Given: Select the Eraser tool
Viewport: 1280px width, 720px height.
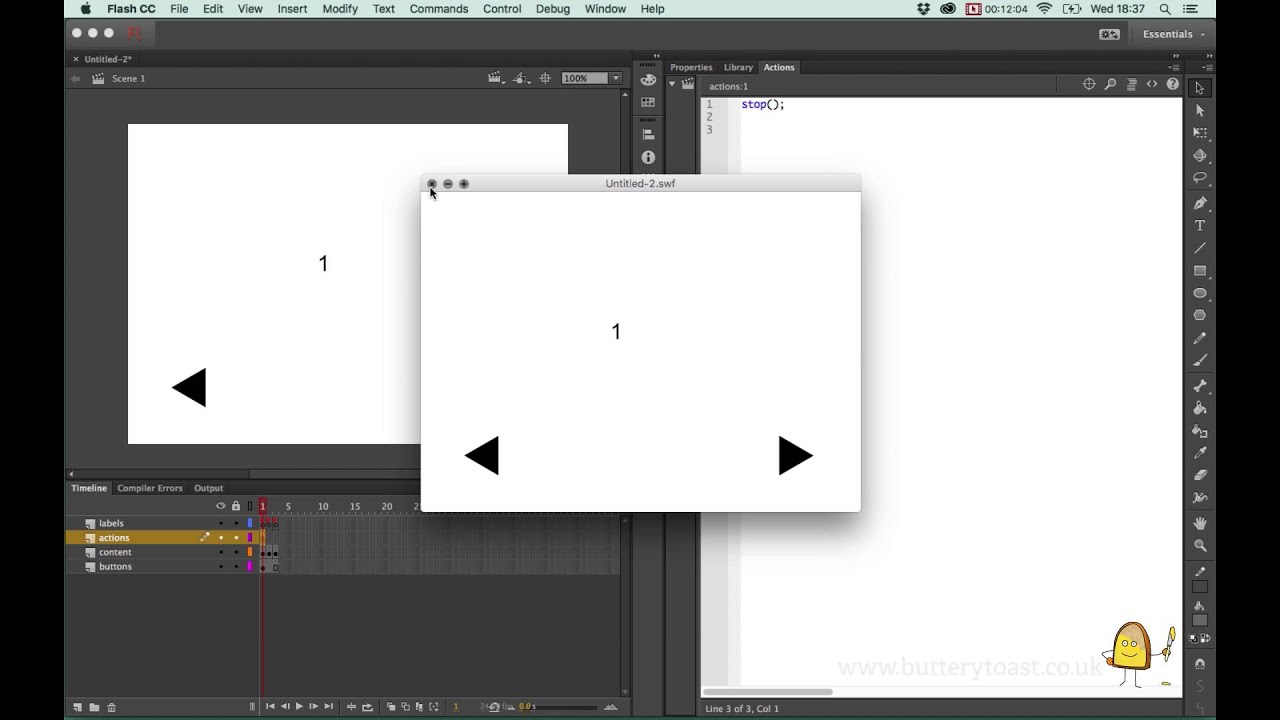Looking at the screenshot, I should [1200, 475].
